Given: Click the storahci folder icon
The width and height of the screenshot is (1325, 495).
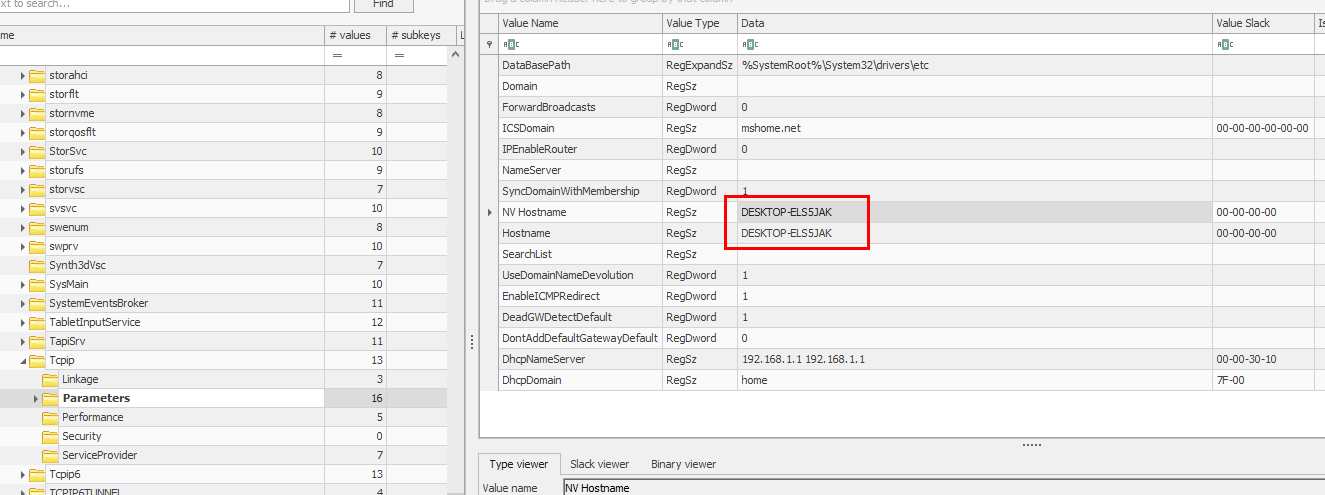Looking at the screenshot, I should pos(37,76).
